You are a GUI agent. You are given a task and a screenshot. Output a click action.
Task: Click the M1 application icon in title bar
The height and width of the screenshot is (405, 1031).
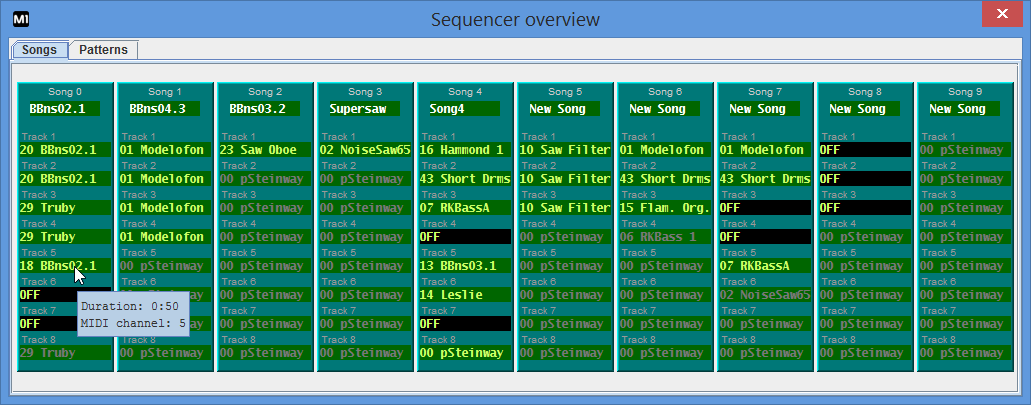(x=21, y=19)
